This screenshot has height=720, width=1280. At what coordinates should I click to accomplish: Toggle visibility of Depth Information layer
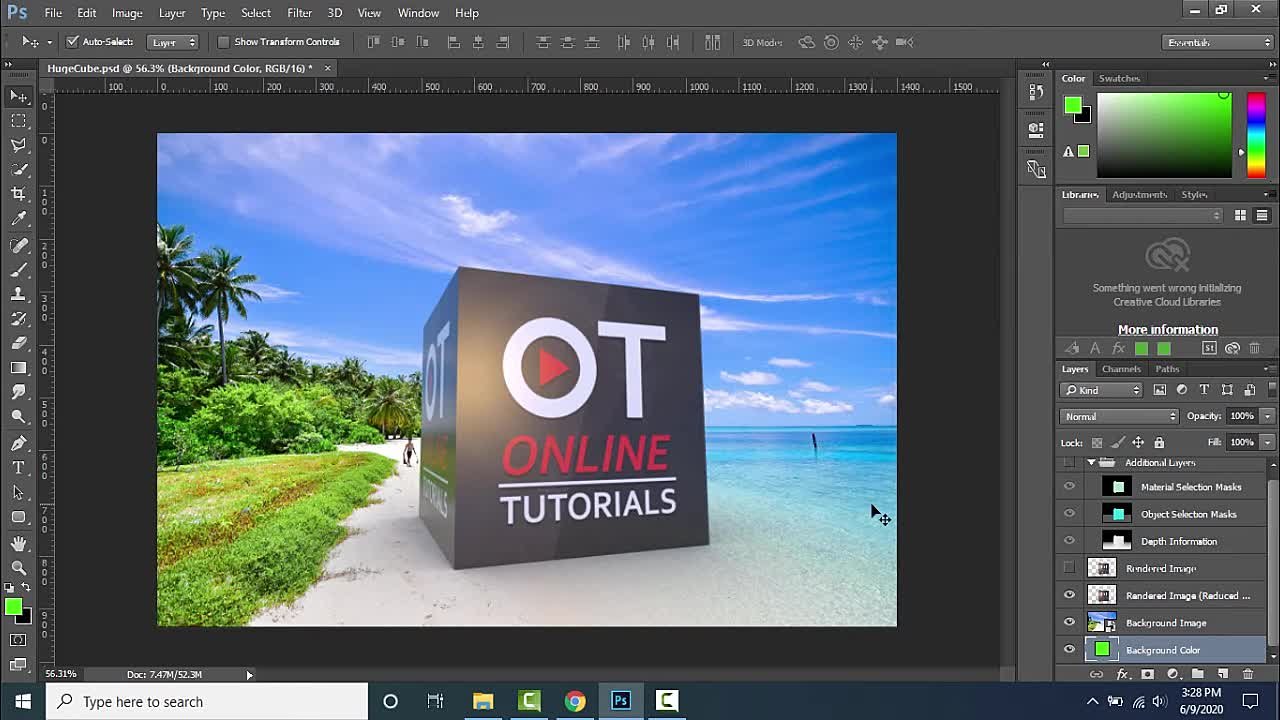1069,541
